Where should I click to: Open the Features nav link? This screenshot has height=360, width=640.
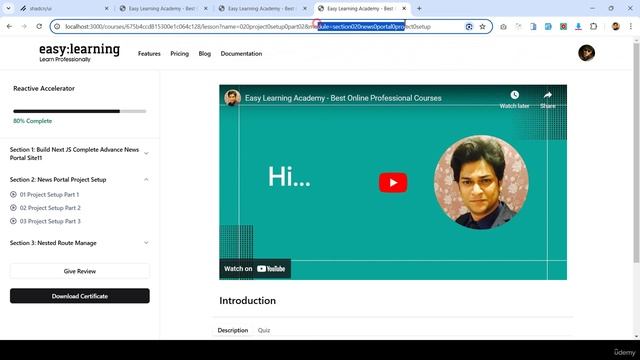pos(149,53)
